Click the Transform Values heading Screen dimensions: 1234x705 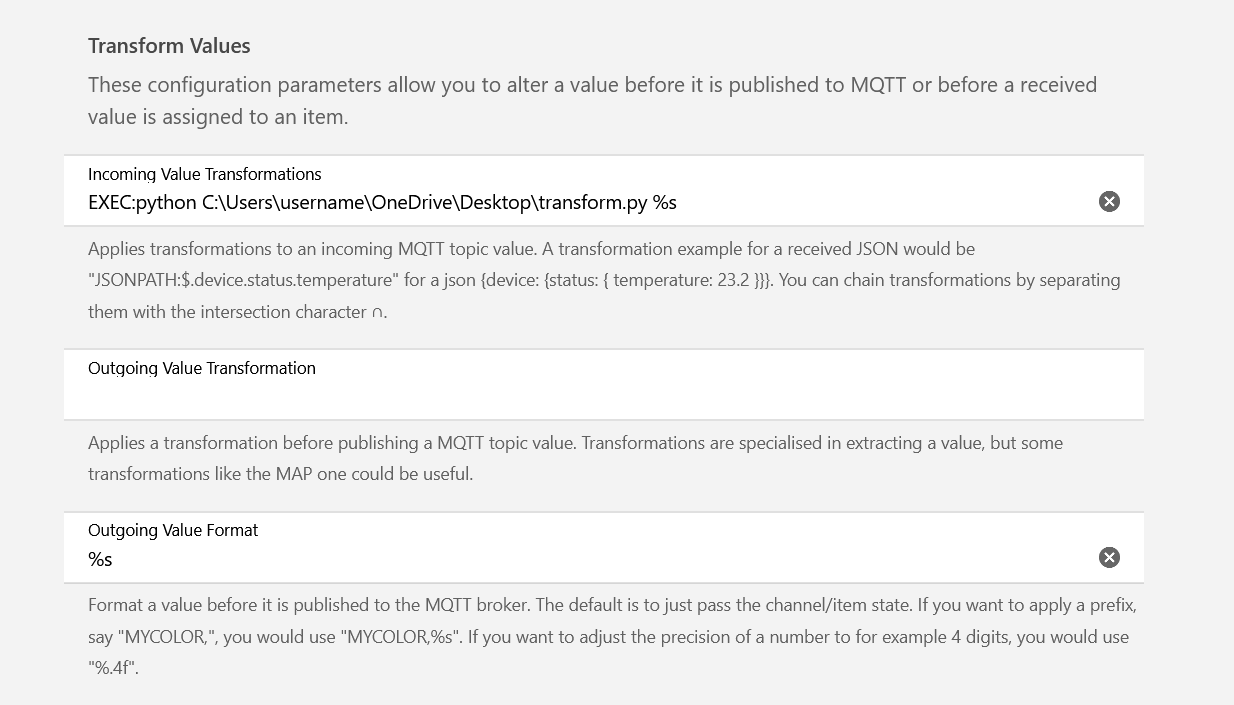pos(169,46)
